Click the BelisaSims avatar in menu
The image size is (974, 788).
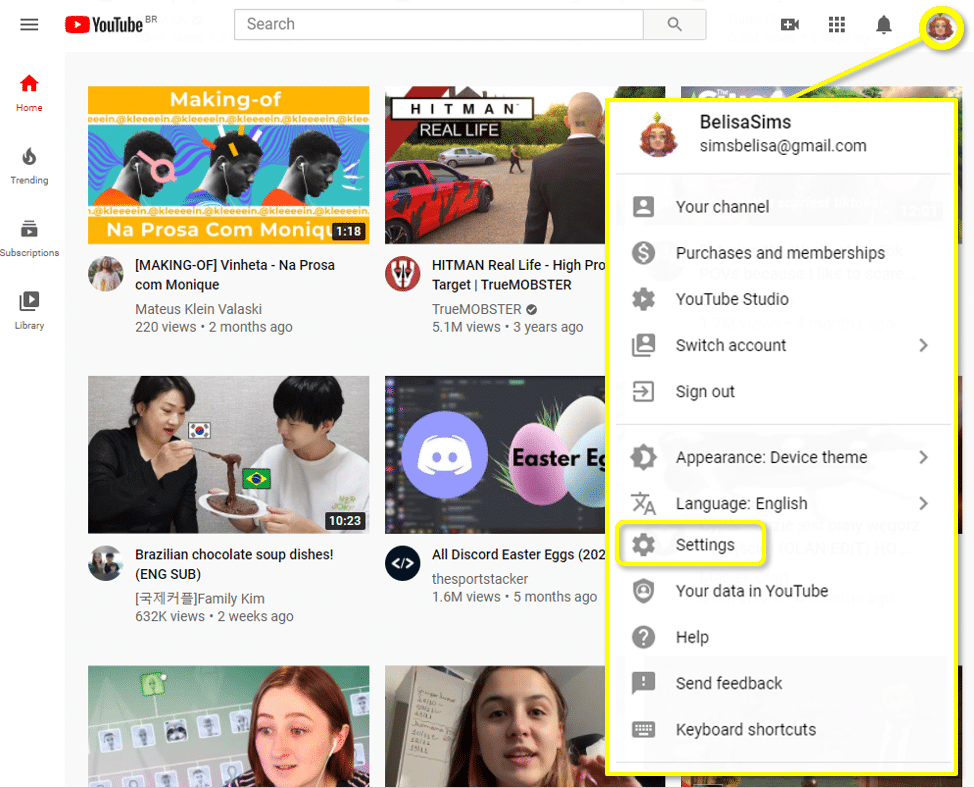click(x=658, y=134)
